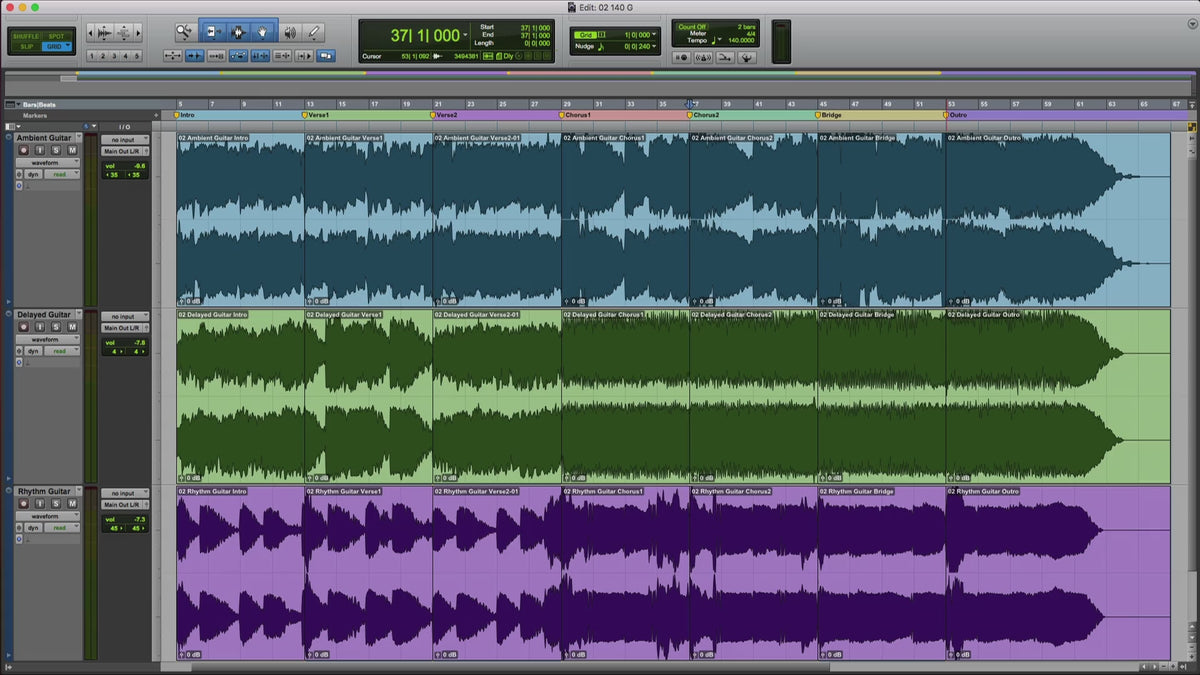The image size is (1200, 675).
Task: Select the Grabber hand tool
Action: pyautogui.click(x=264, y=32)
